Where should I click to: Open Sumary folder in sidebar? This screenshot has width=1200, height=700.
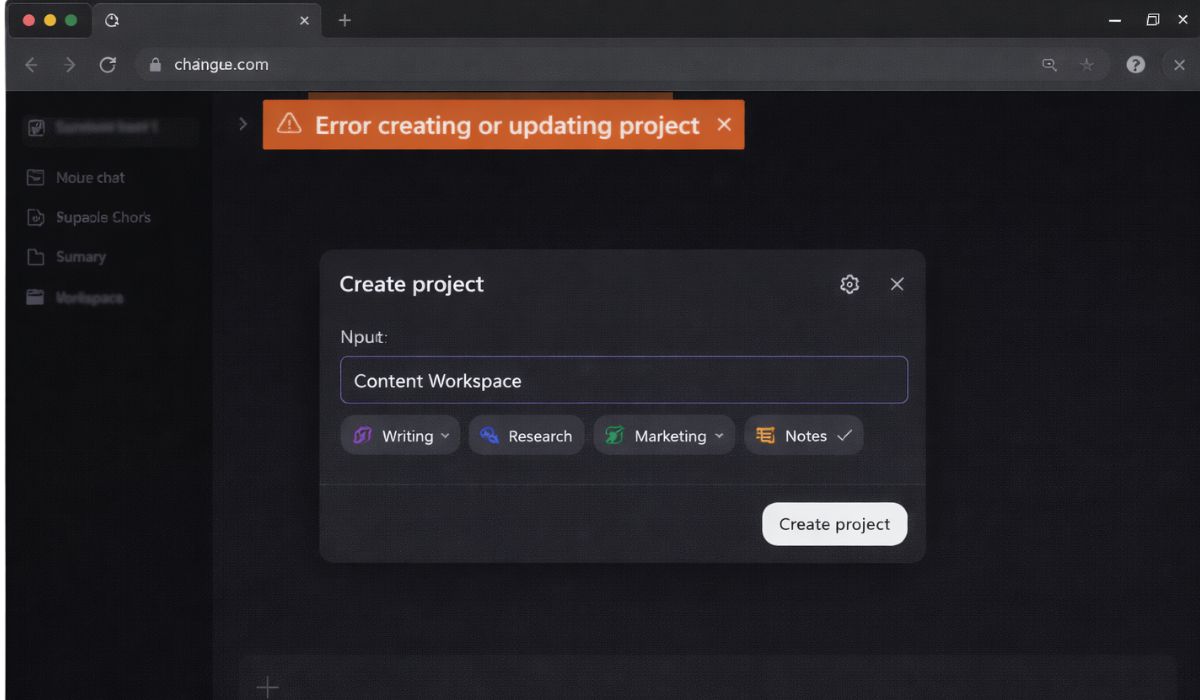(80, 257)
